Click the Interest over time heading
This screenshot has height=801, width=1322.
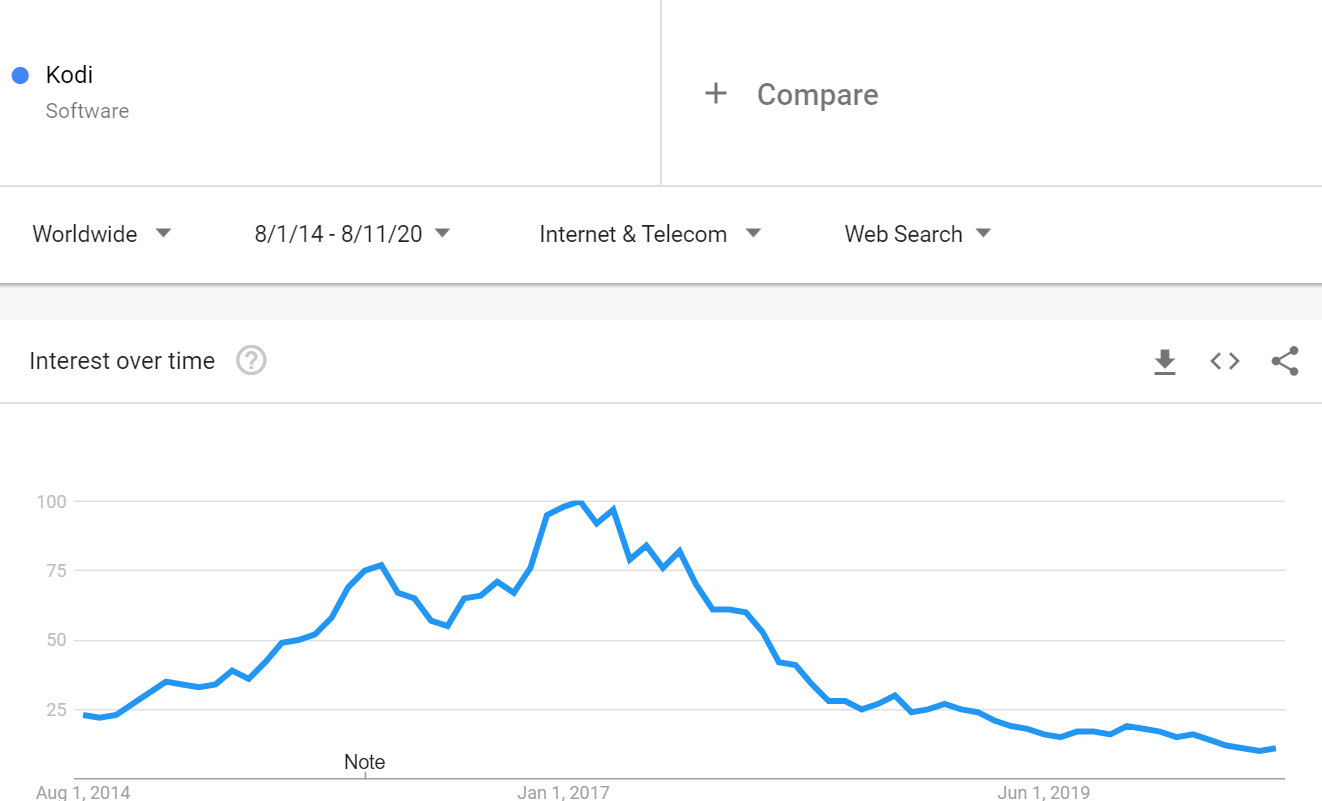[x=122, y=361]
